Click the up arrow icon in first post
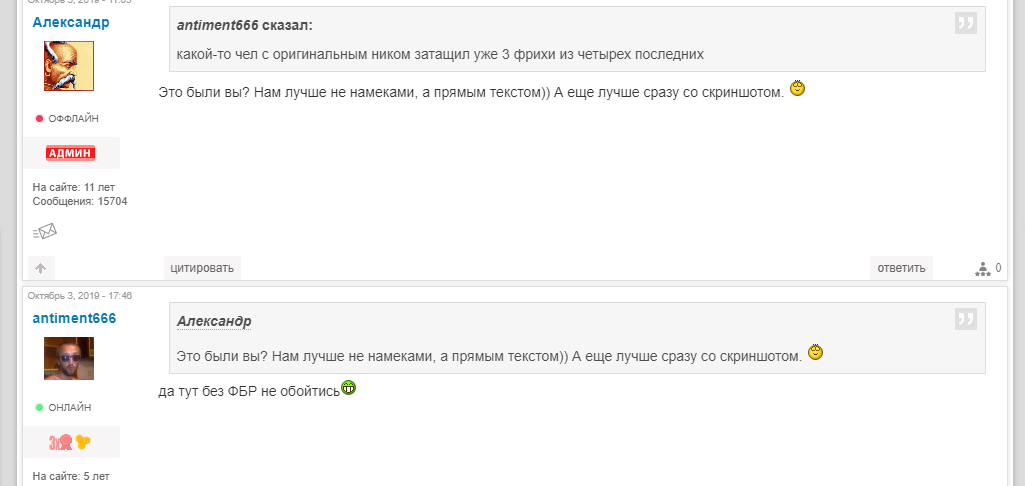The image size is (1025, 486). (41, 268)
